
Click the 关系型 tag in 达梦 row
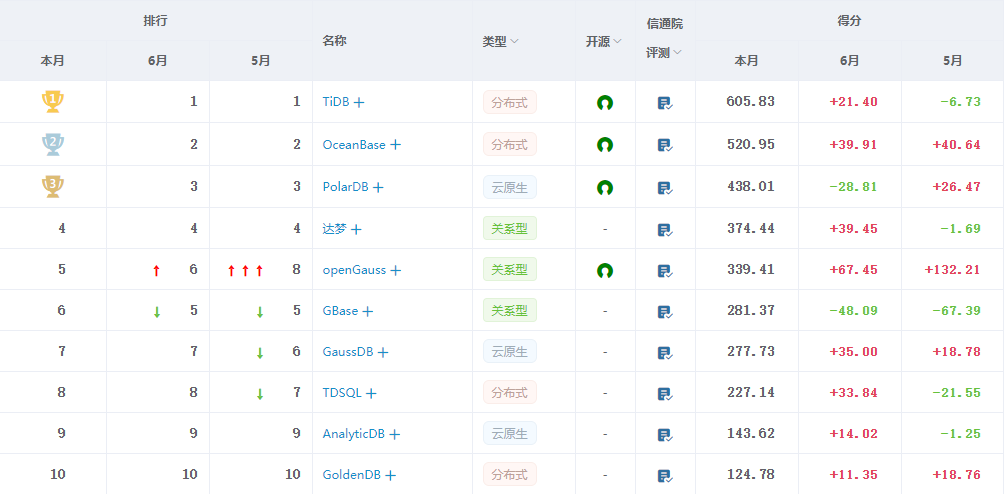pyautogui.click(x=510, y=228)
